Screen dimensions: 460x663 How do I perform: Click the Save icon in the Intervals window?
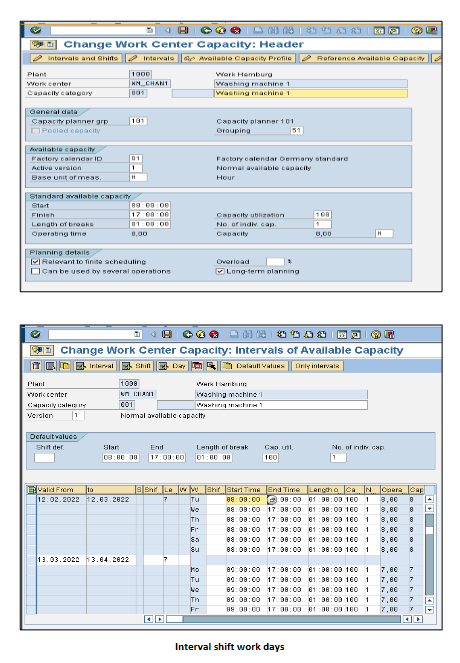(167, 334)
